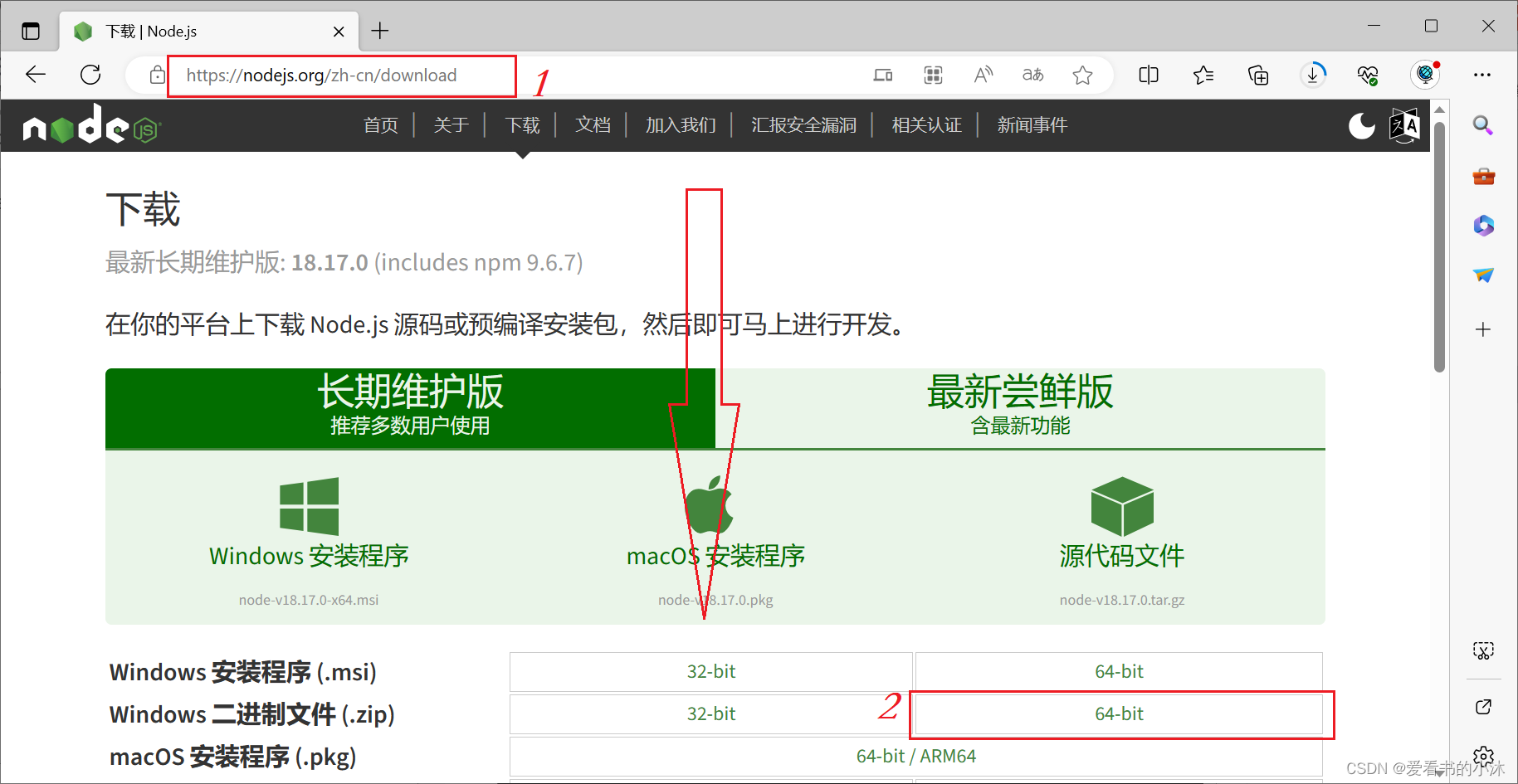Screen dimensions: 1518x784
Task: Click the sidebar open-external link icon
Action: (x=1483, y=707)
